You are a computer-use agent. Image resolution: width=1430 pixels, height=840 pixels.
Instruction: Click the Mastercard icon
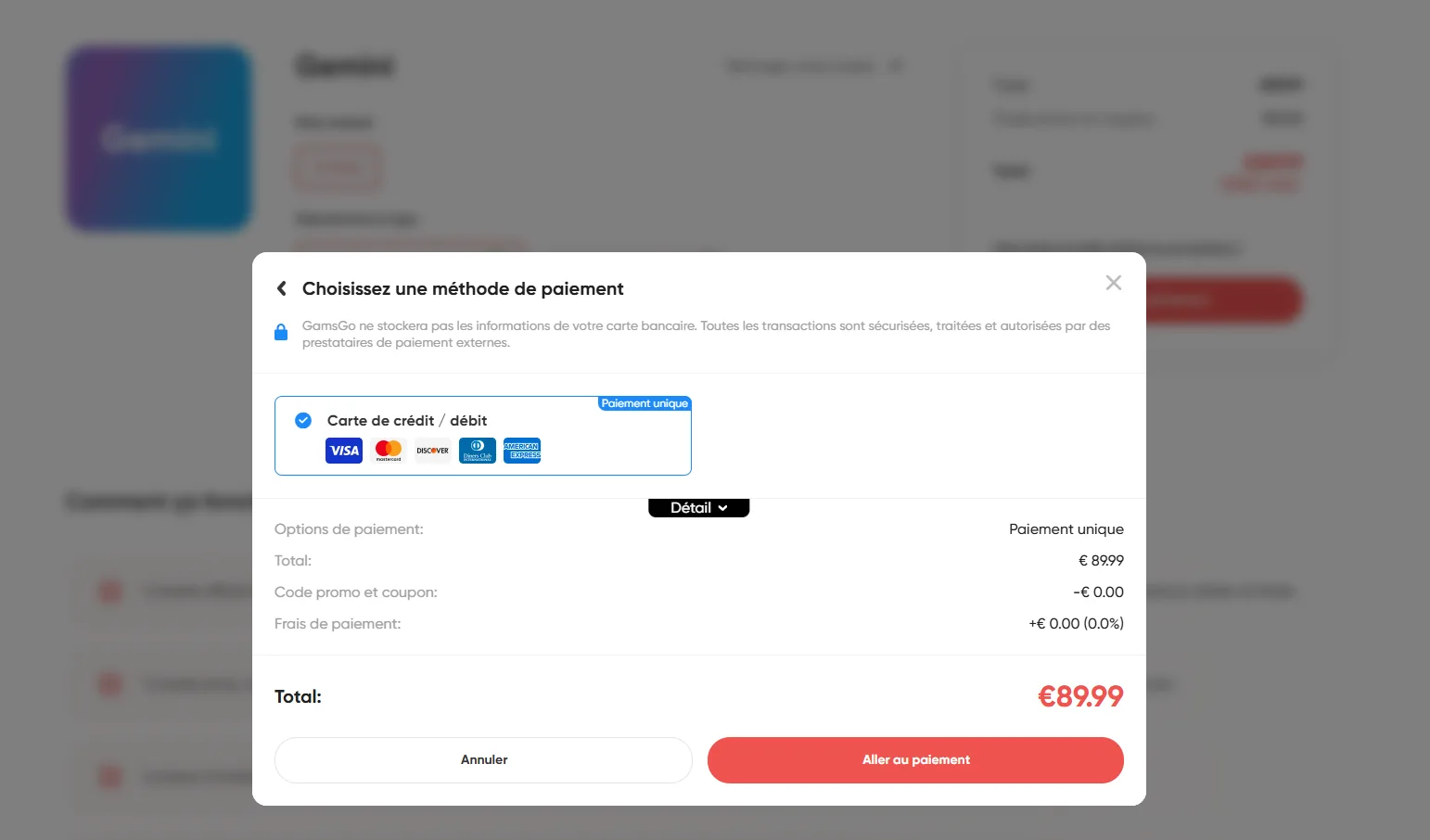coord(388,450)
